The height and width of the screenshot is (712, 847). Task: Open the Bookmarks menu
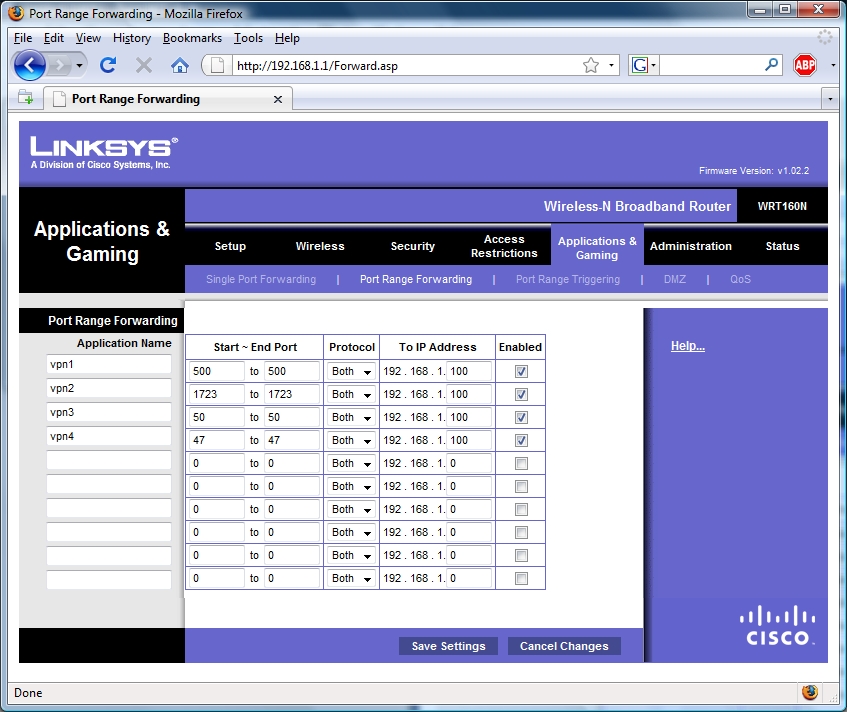(x=192, y=38)
